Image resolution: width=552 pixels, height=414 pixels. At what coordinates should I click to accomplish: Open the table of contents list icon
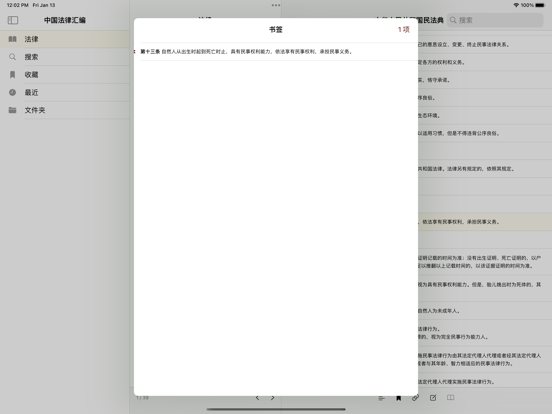point(382,398)
